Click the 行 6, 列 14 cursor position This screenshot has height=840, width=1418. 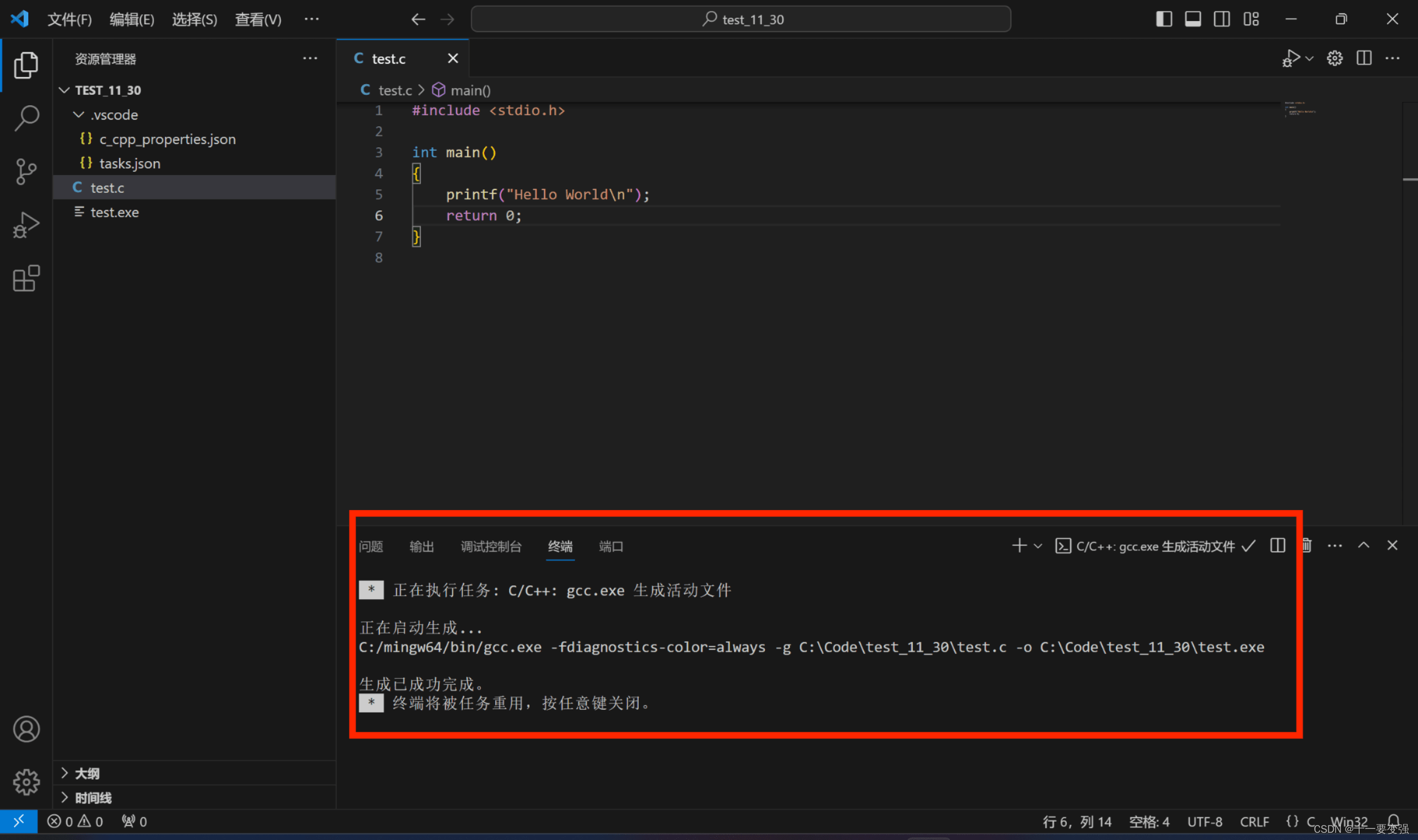click(x=1077, y=821)
